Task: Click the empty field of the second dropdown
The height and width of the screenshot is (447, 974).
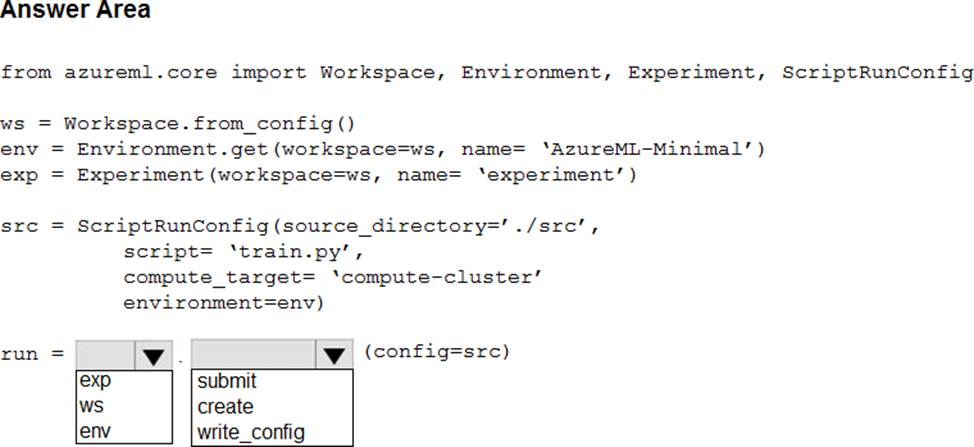Action: [253, 354]
